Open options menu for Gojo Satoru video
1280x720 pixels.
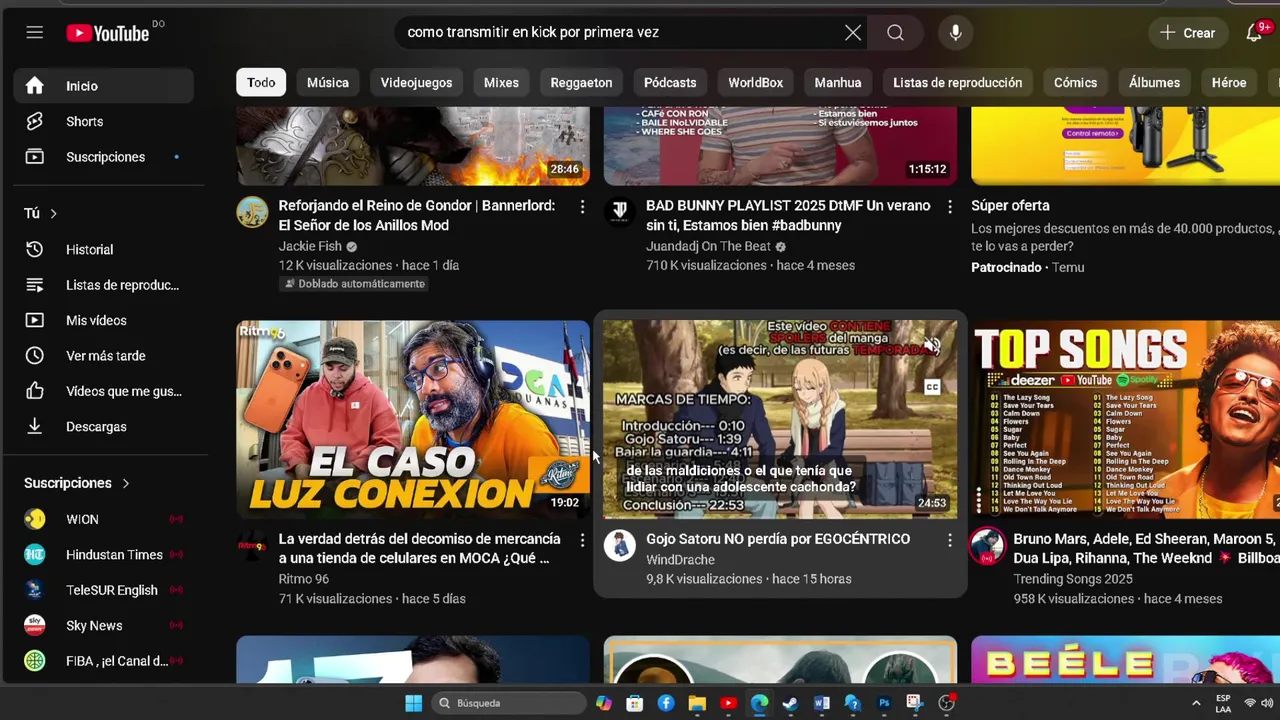pyautogui.click(x=950, y=540)
